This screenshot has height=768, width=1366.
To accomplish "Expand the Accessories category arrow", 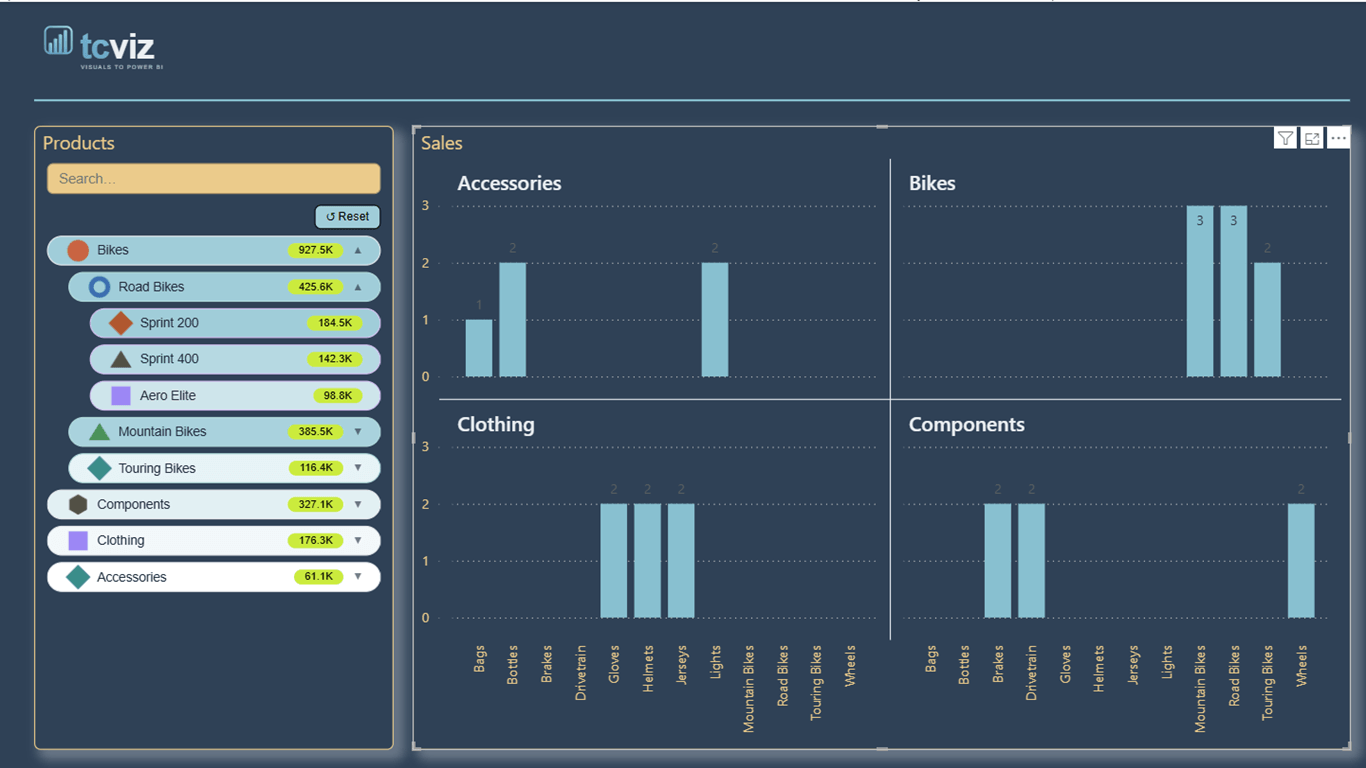I will click(358, 577).
